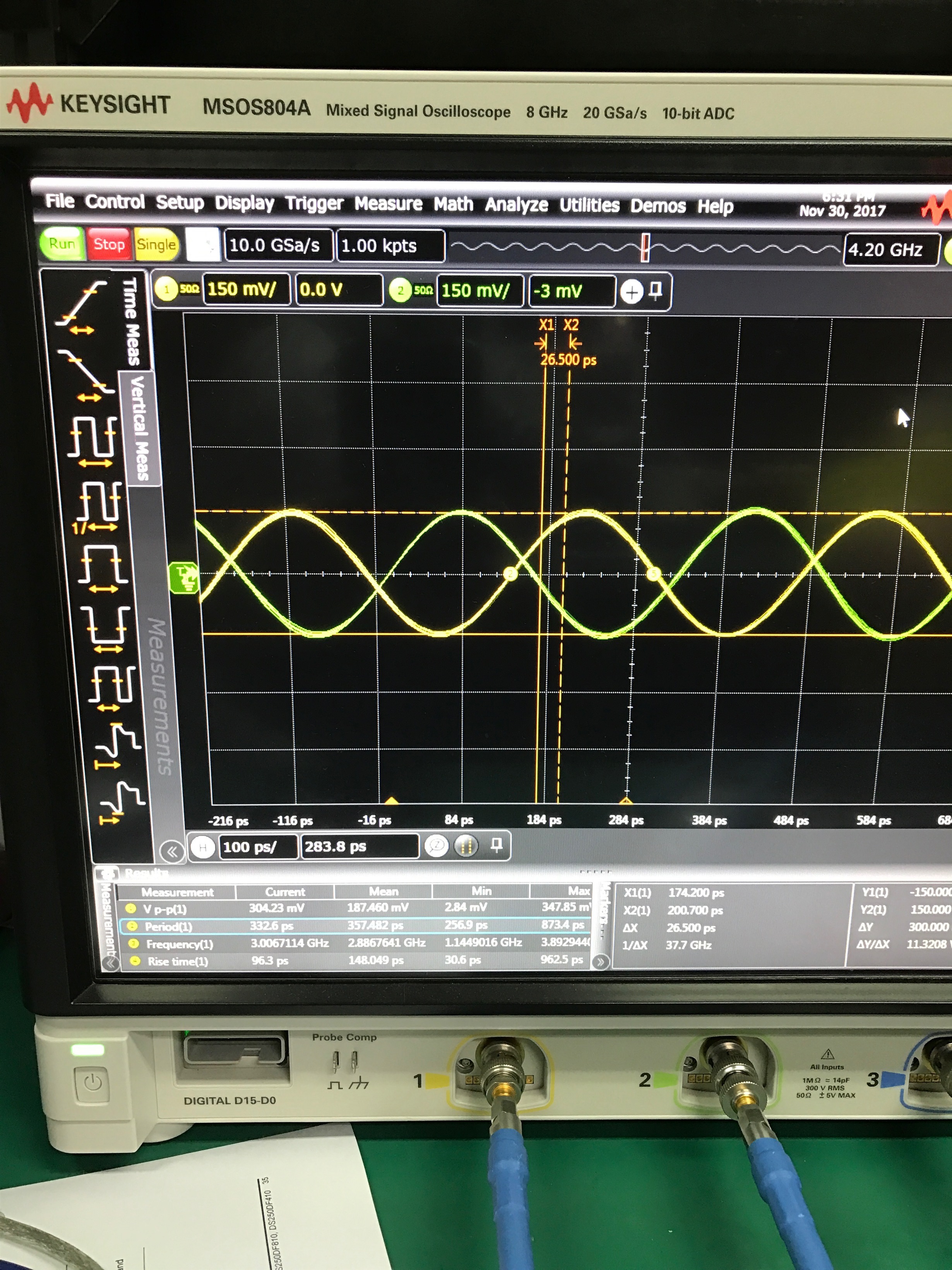The image size is (952, 1270).
Task: Click the yellow Single acquisition button
Action: click(156, 245)
